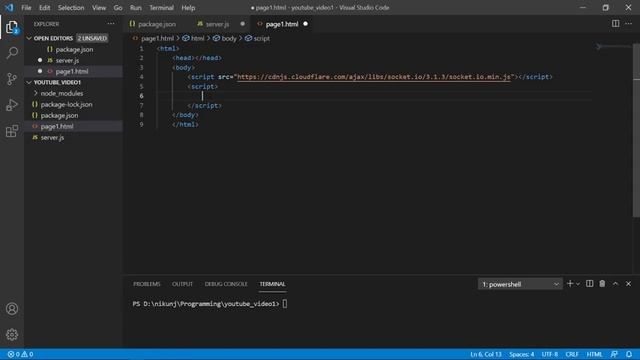Click the editor vertical scrollbar
Image resolution: width=640 pixels, height=360 pixels.
636,131
